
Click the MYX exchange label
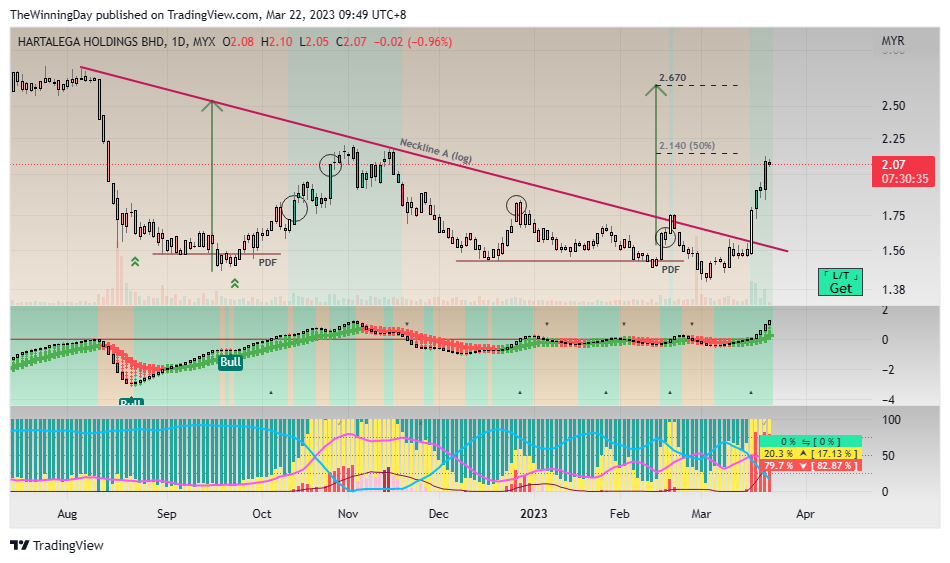click(204, 42)
